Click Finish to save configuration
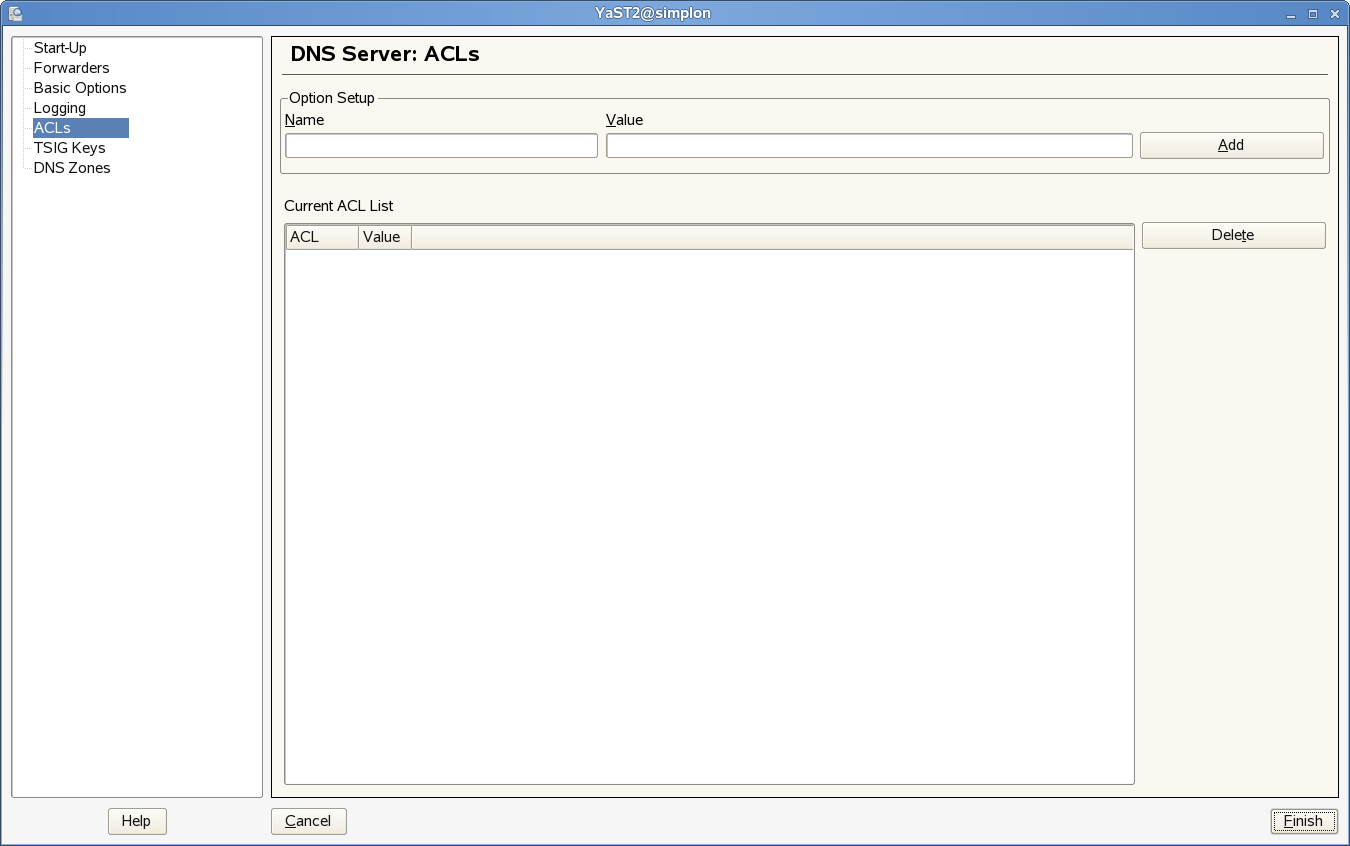This screenshot has height=846, width=1350. tap(1303, 821)
